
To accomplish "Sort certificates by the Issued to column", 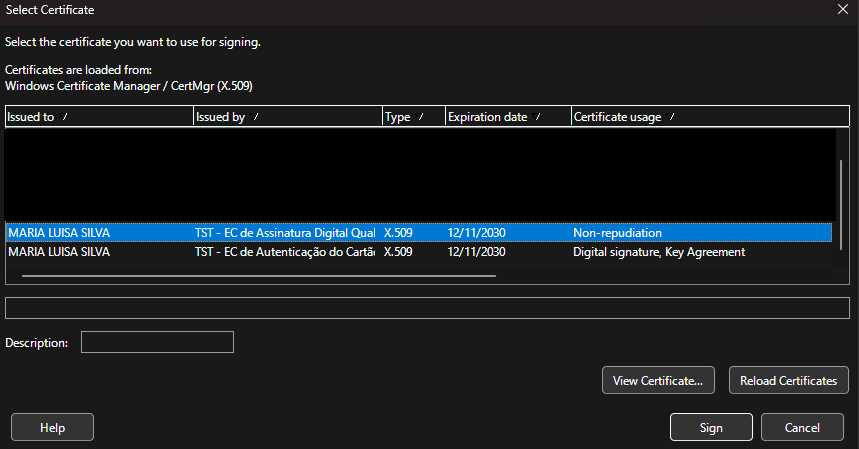I will coord(98,117).
